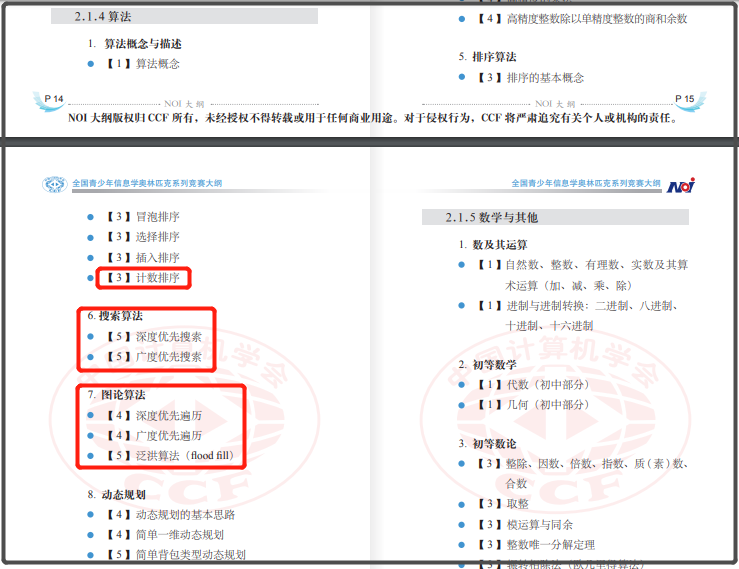Select the subheading '7. 图论算法'
739x569 pixels.
(x=116, y=395)
